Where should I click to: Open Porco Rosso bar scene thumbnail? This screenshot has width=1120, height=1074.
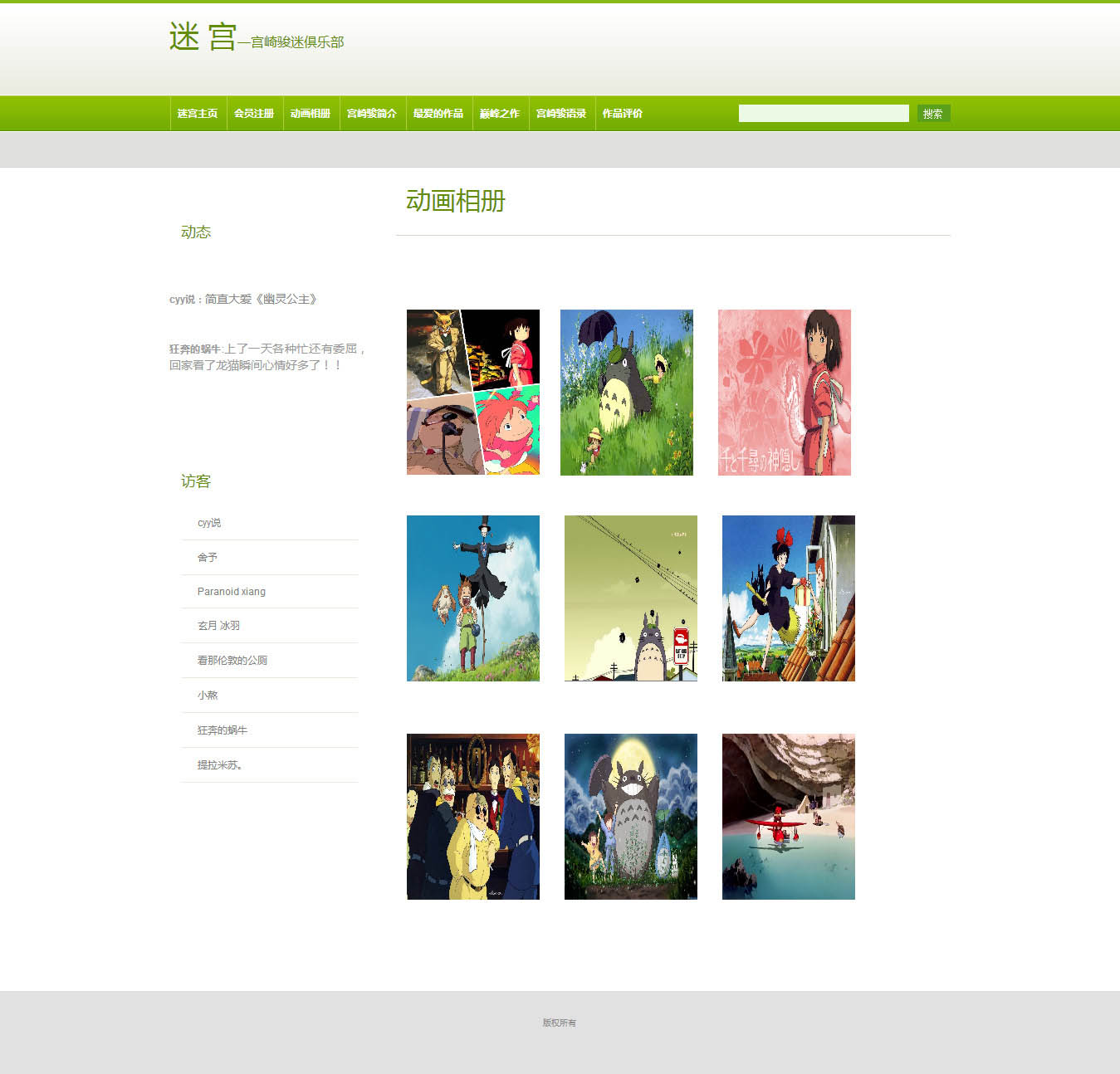point(473,817)
